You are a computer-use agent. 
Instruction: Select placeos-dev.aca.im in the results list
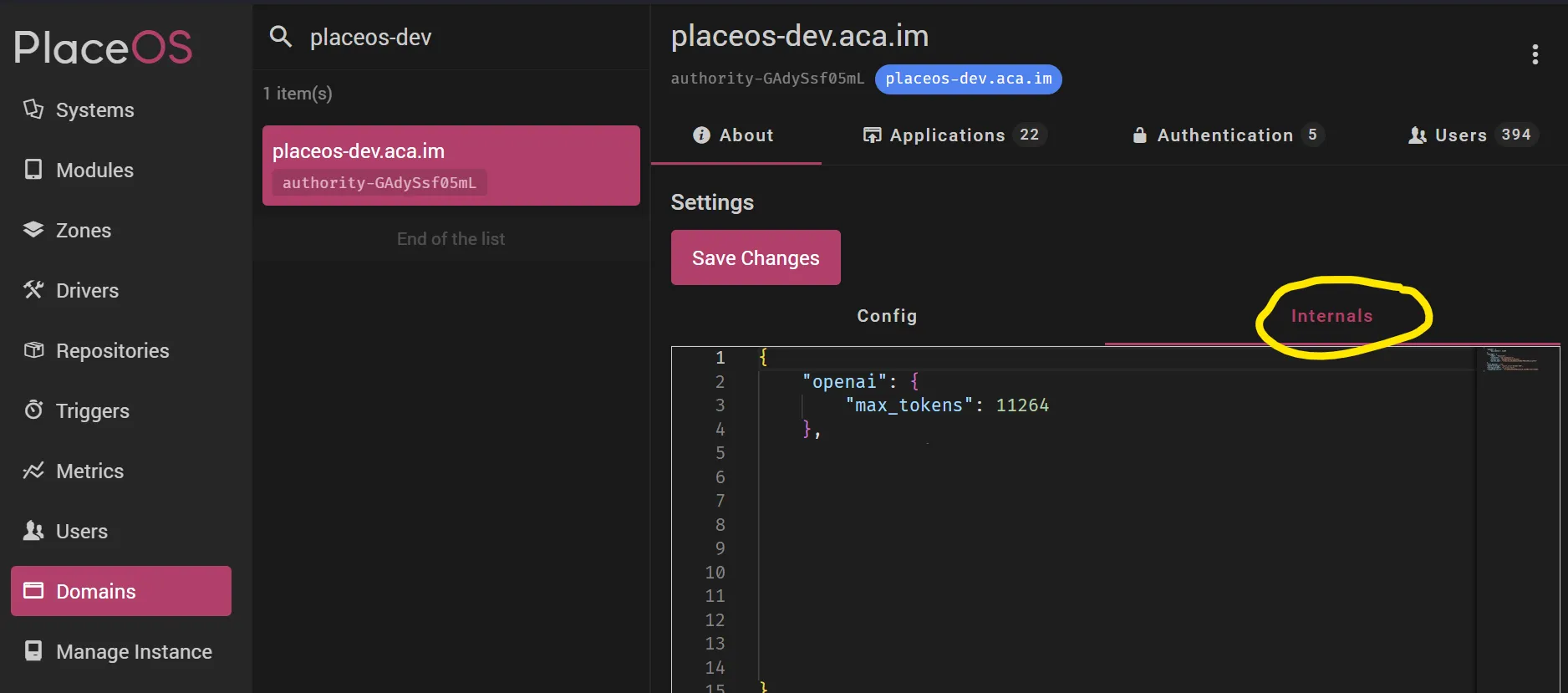click(451, 166)
